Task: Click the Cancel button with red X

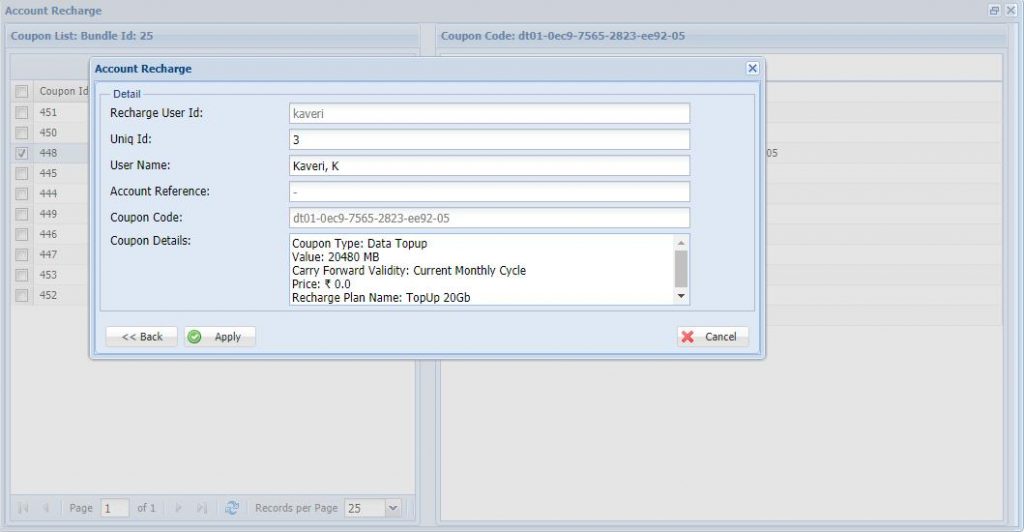Action: [712, 337]
